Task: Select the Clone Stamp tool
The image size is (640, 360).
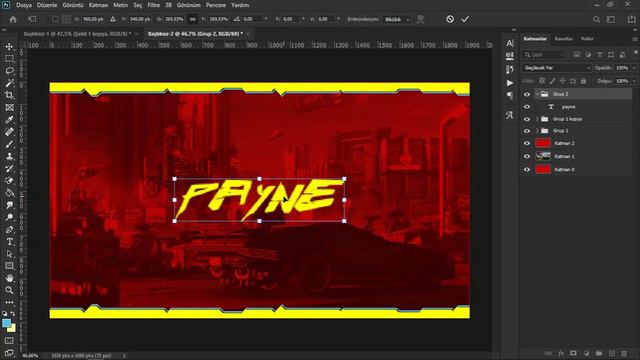Action: [9, 156]
